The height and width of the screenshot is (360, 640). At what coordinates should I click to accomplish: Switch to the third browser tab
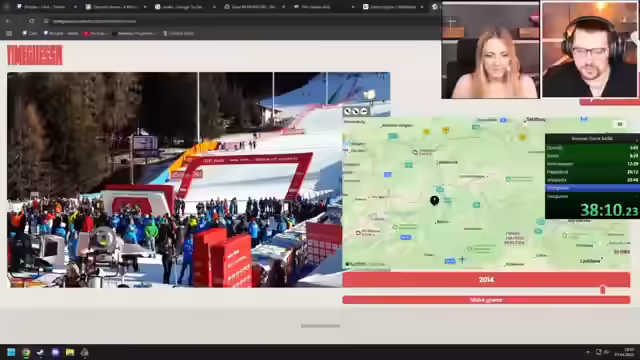(x=185, y=7)
